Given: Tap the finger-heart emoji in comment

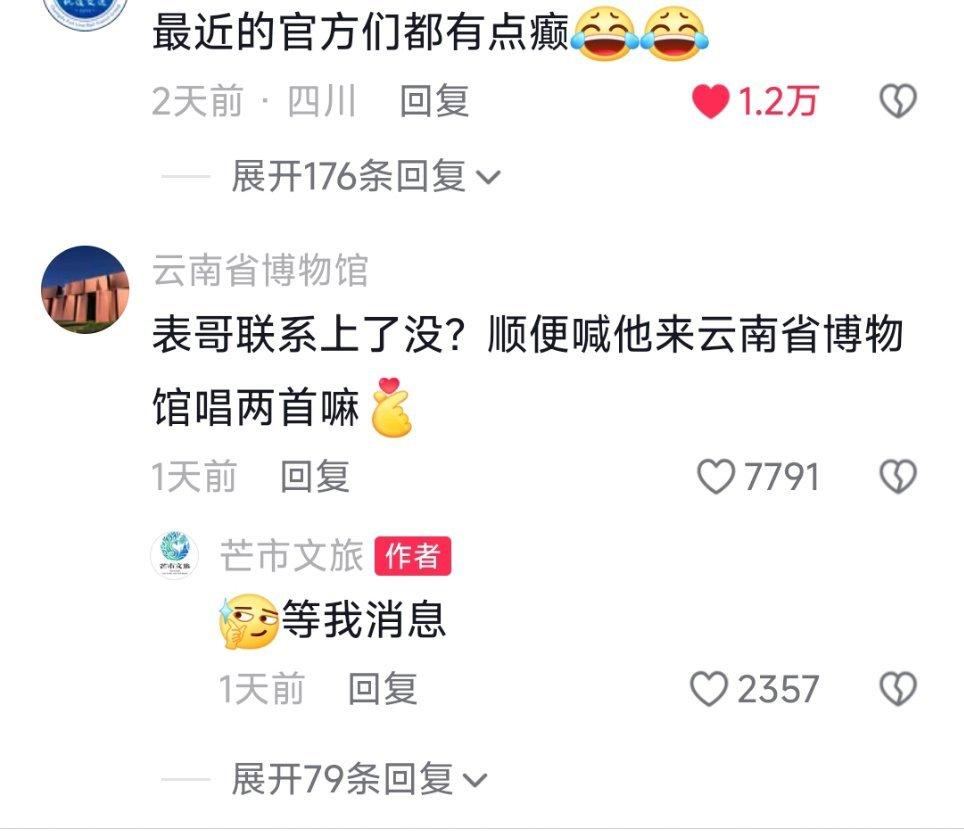Looking at the screenshot, I should click(x=392, y=408).
